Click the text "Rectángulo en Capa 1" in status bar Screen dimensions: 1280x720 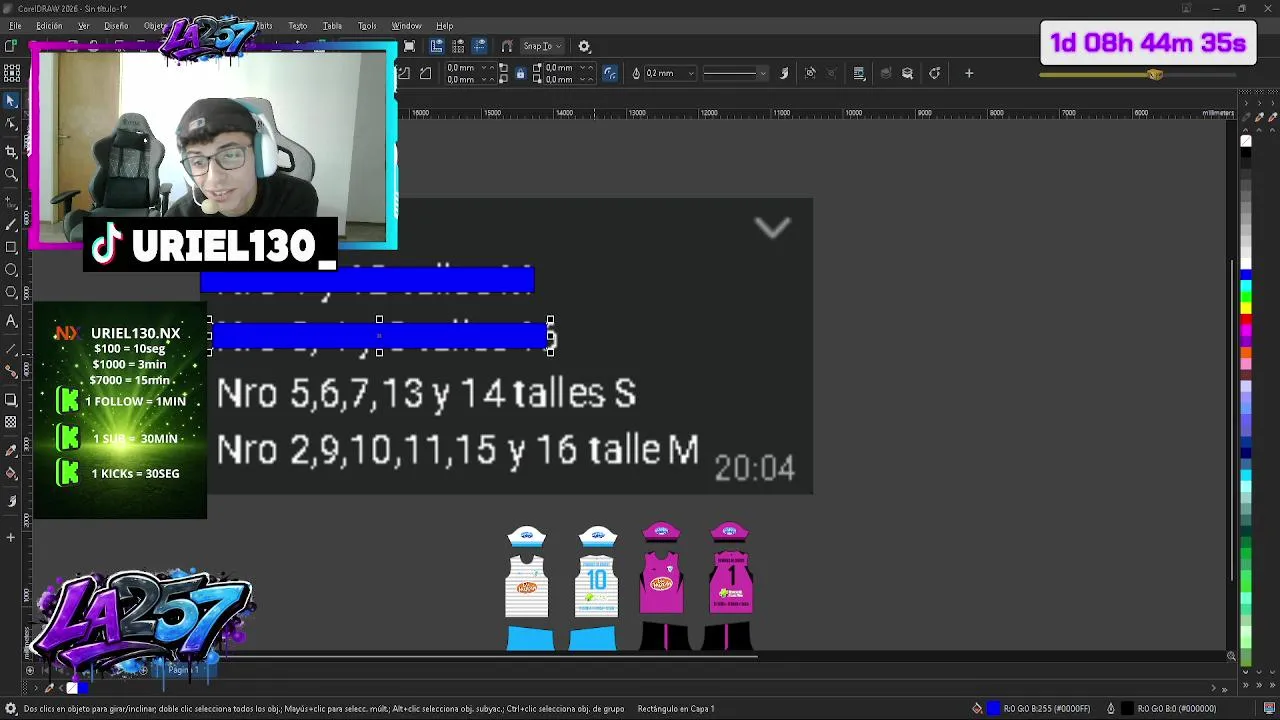(676, 709)
